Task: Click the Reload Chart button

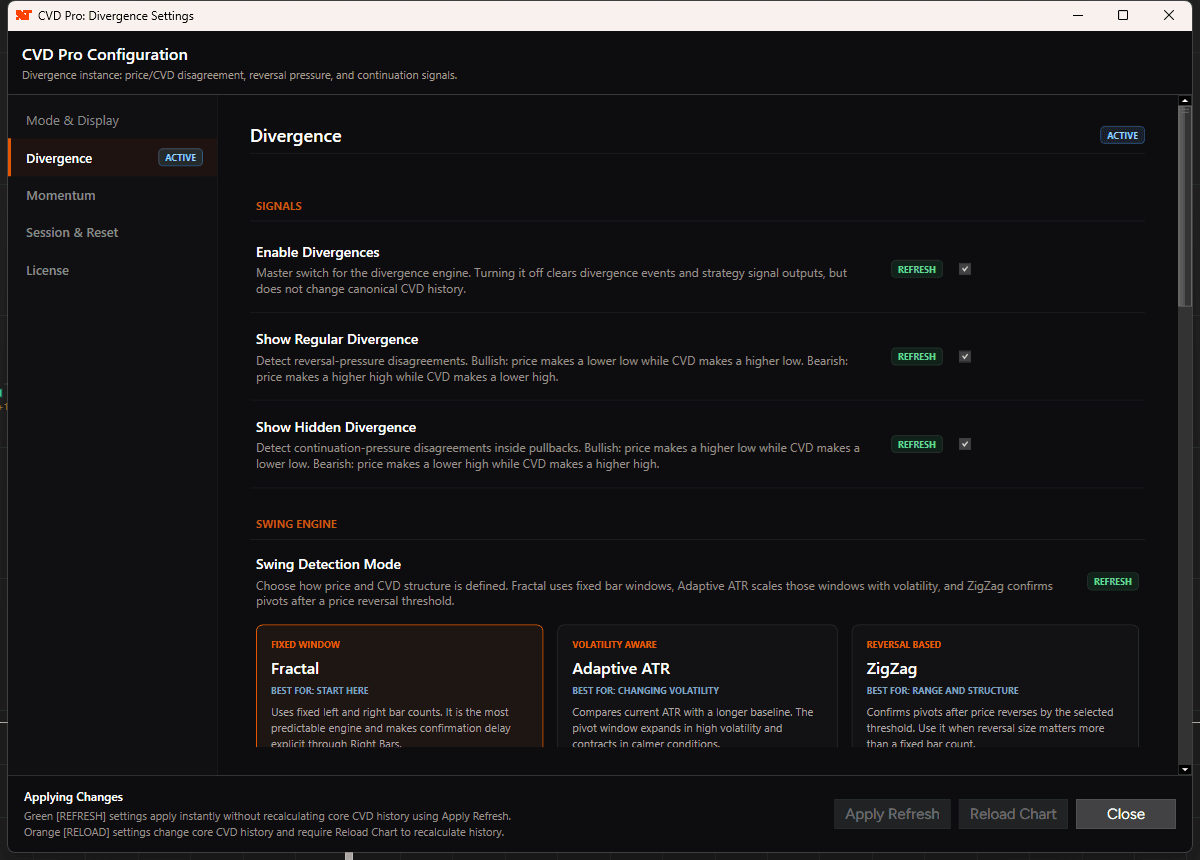Action: [1013, 814]
